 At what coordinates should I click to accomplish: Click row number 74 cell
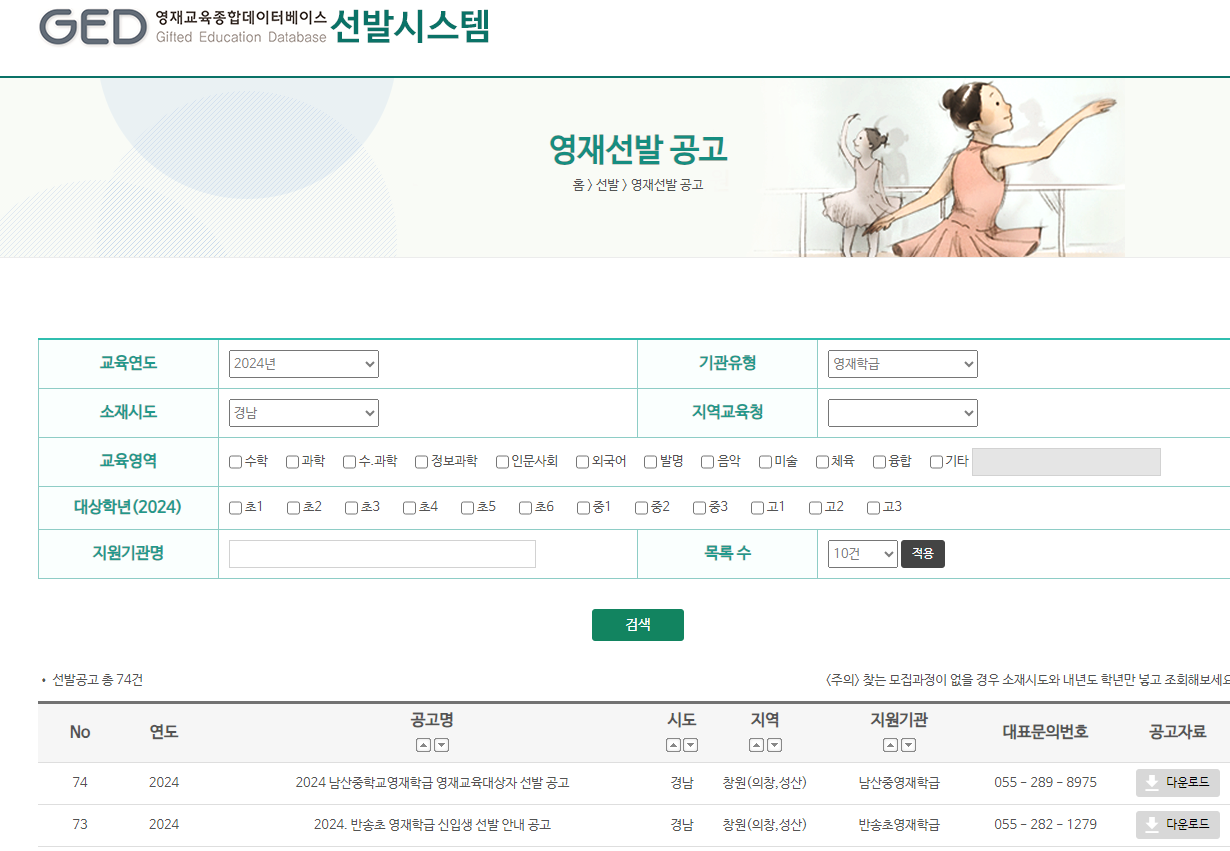(80, 783)
